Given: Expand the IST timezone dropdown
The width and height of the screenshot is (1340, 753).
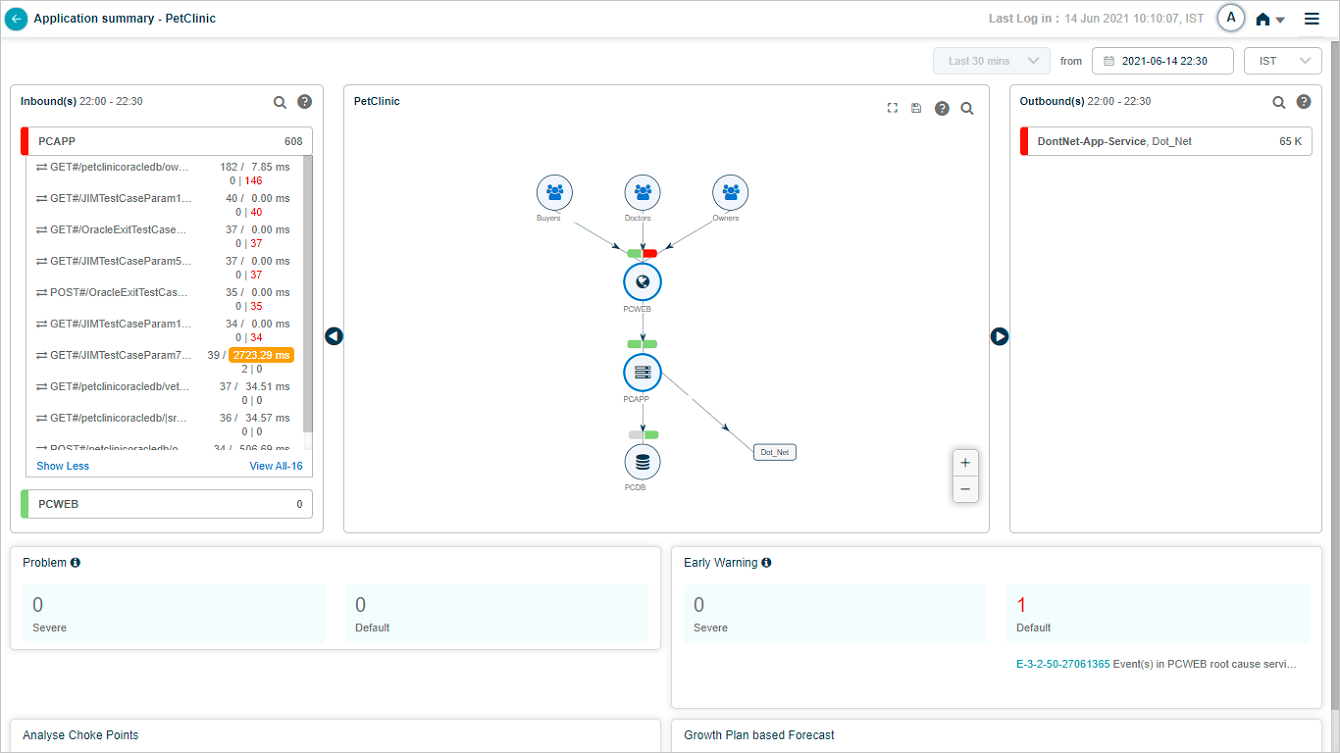Looking at the screenshot, I should [1282, 61].
